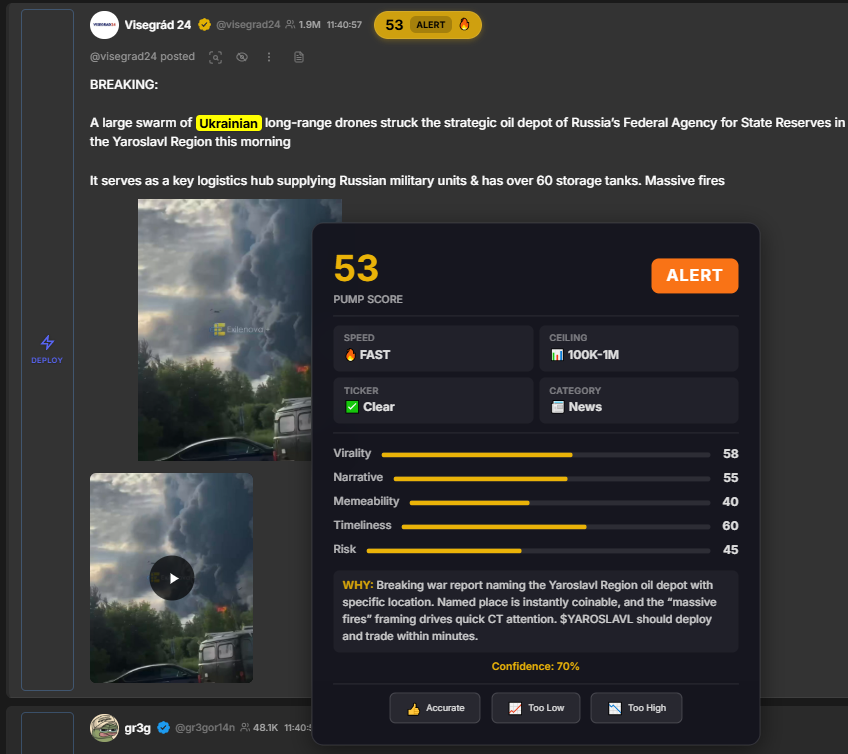Click the followers icon next to 1.9M
This screenshot has width=848, height=754.
point(290,25)
